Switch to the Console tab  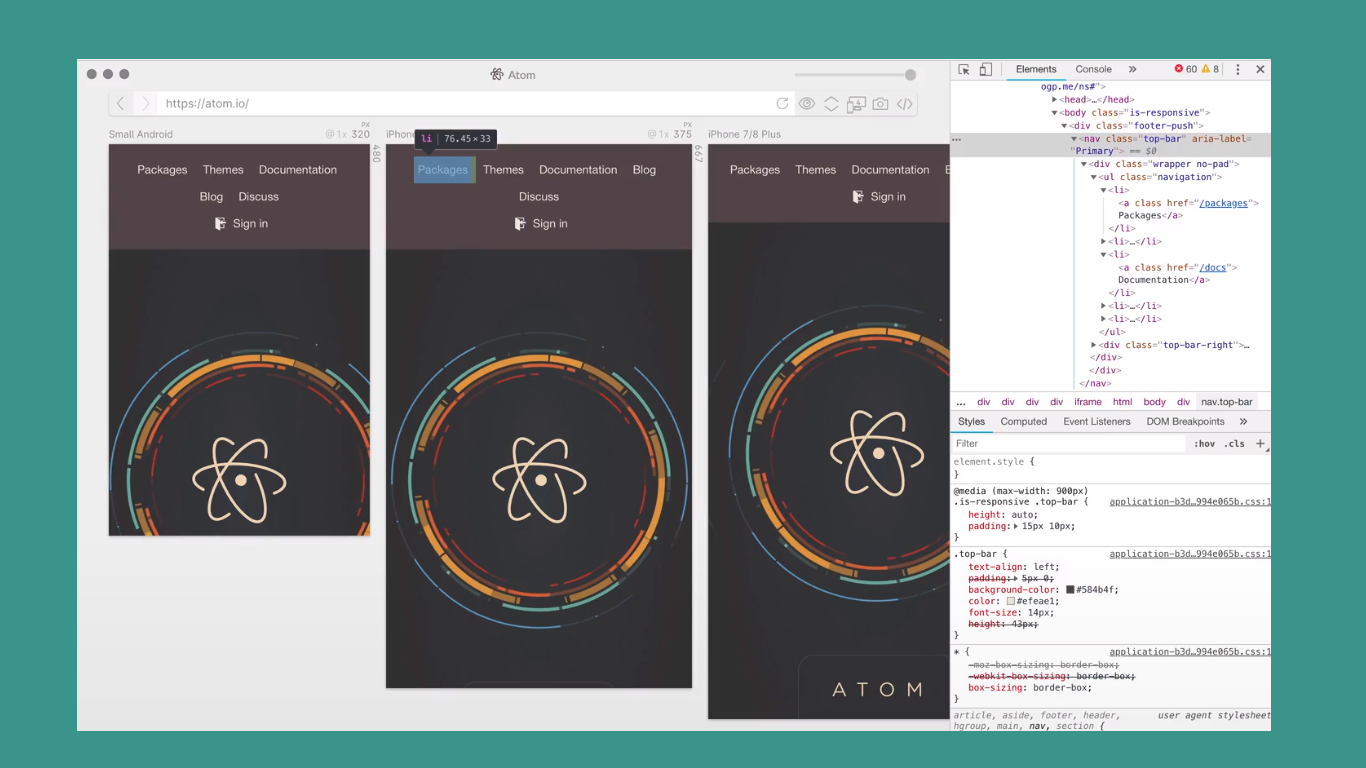pyautogui.click(x=1093, y=70)
